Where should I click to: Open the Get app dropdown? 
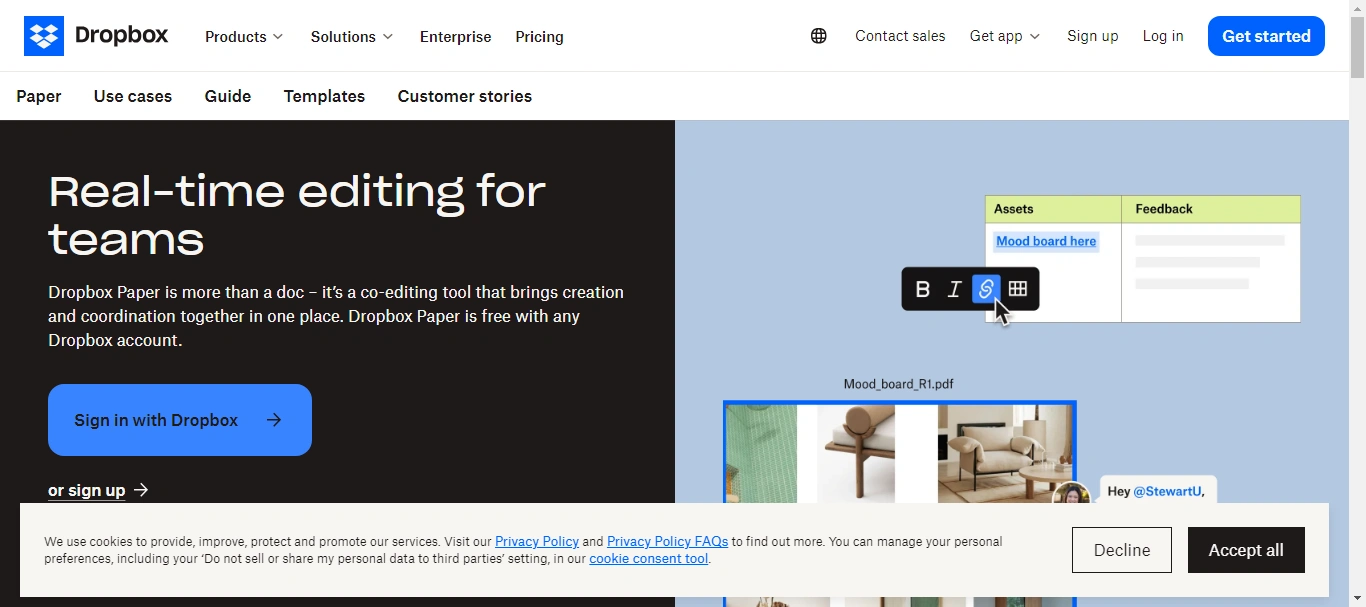1005,36
